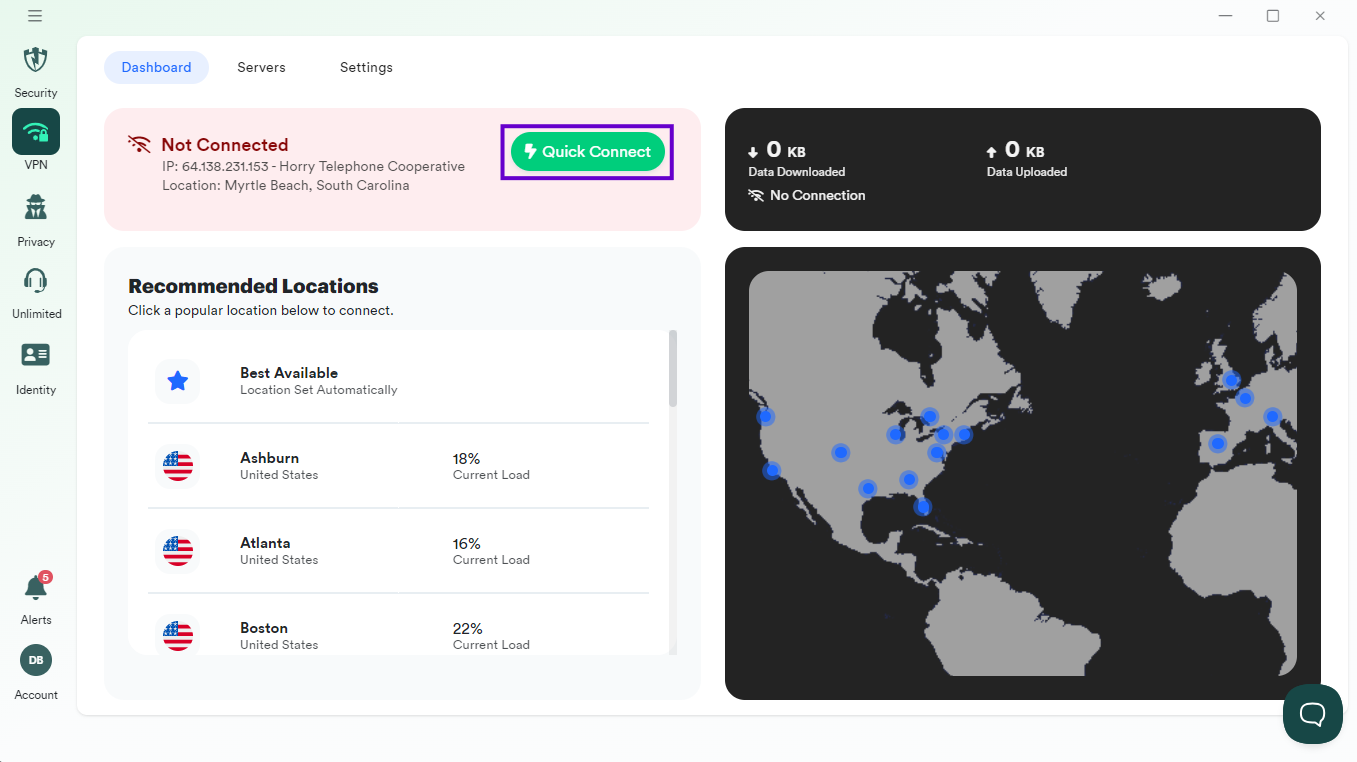This screenshot has height=762, width=1357.
Task: Switch to the Settings tab
Action: coord(366,67)
